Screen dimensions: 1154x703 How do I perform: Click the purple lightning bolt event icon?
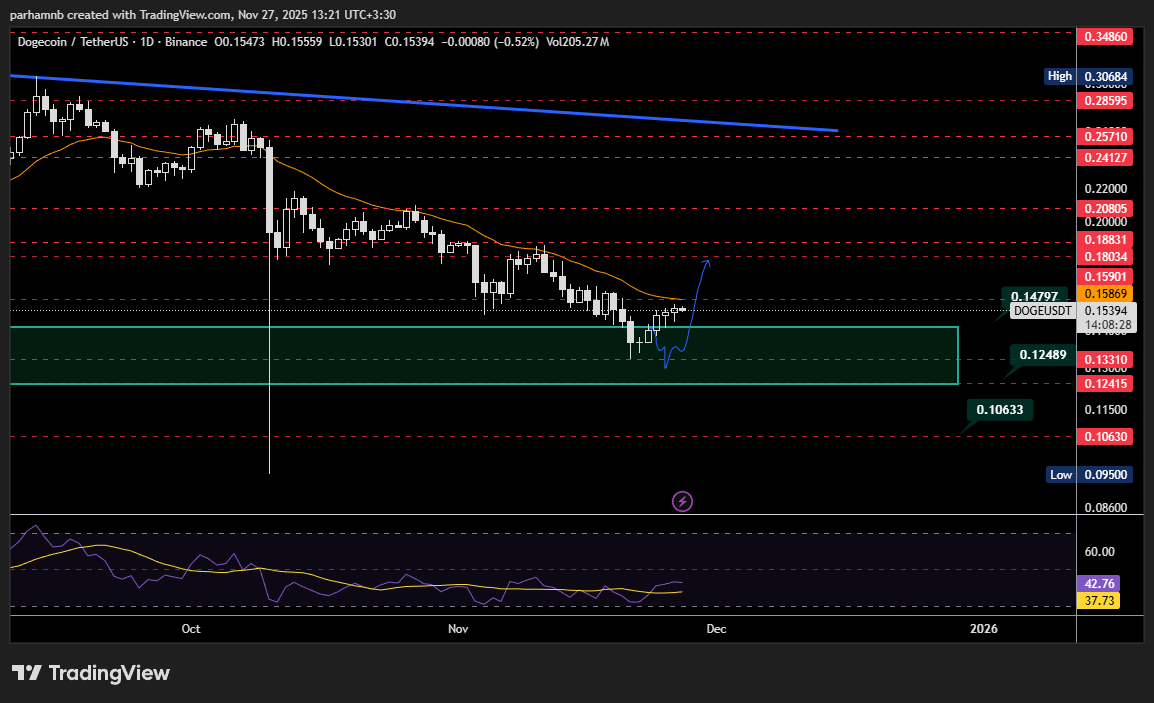(x=683, y=501)
